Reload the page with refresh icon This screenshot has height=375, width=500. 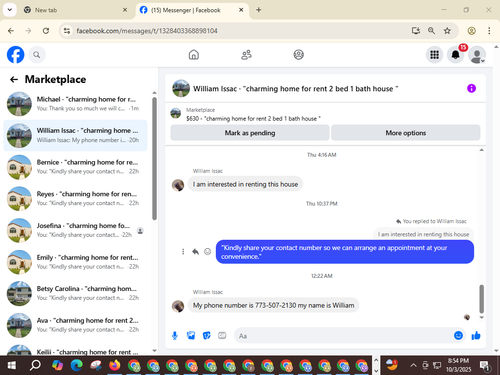(46, 31)
